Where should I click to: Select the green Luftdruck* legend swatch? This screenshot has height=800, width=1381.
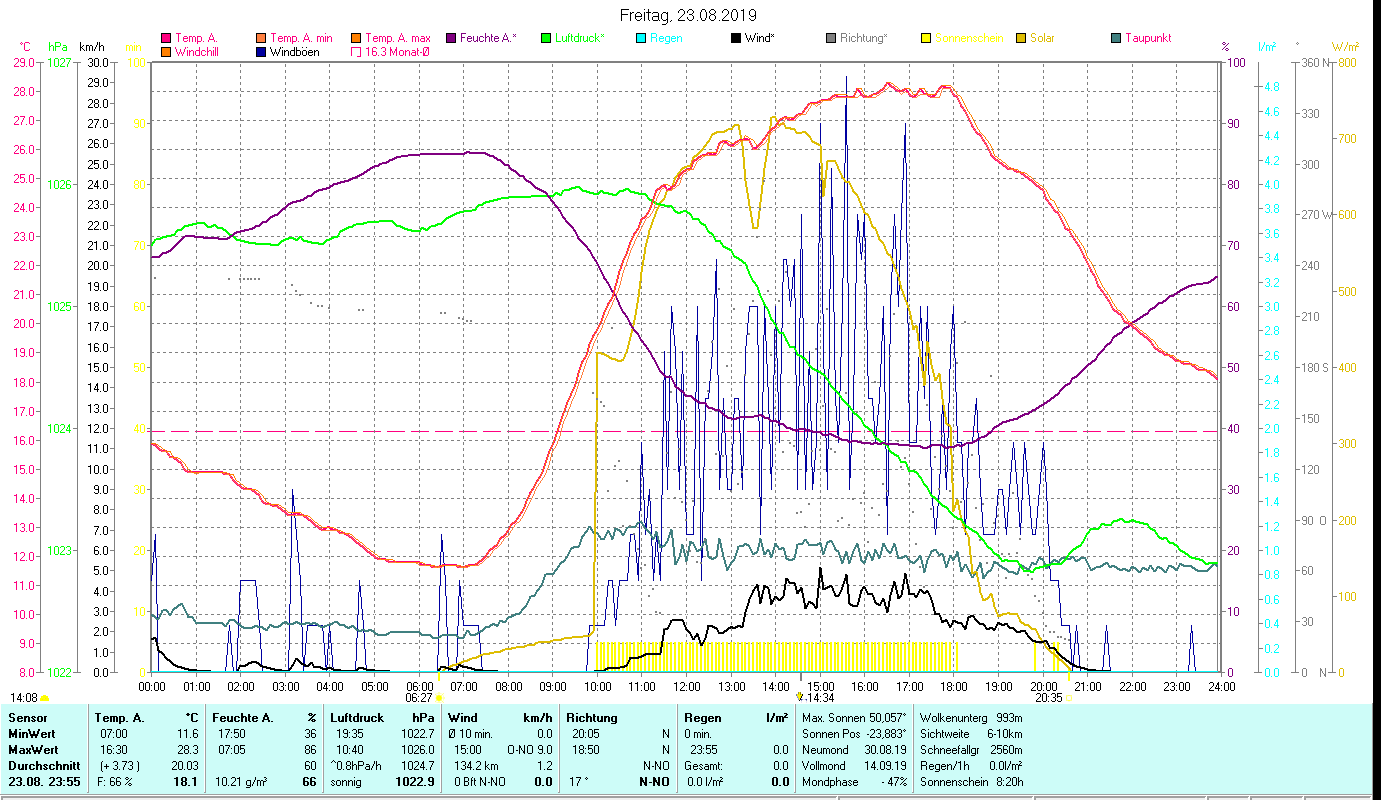545,38
